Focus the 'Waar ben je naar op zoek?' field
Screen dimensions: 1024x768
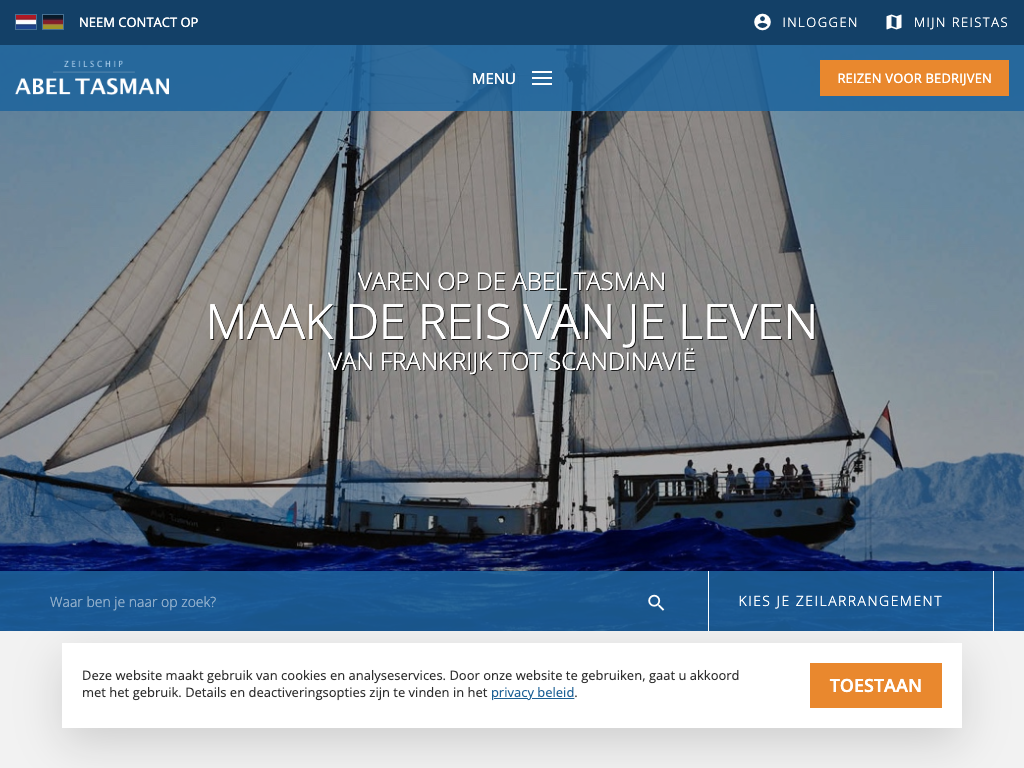click(340, 601)
